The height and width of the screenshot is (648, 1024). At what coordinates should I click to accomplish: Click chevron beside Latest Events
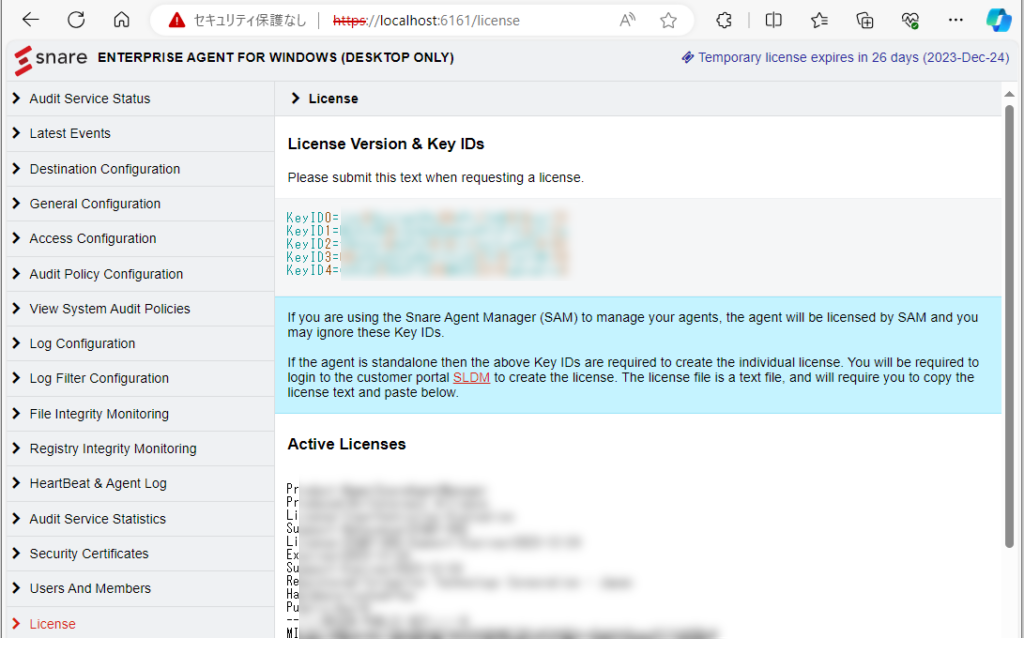pos(16,133)
